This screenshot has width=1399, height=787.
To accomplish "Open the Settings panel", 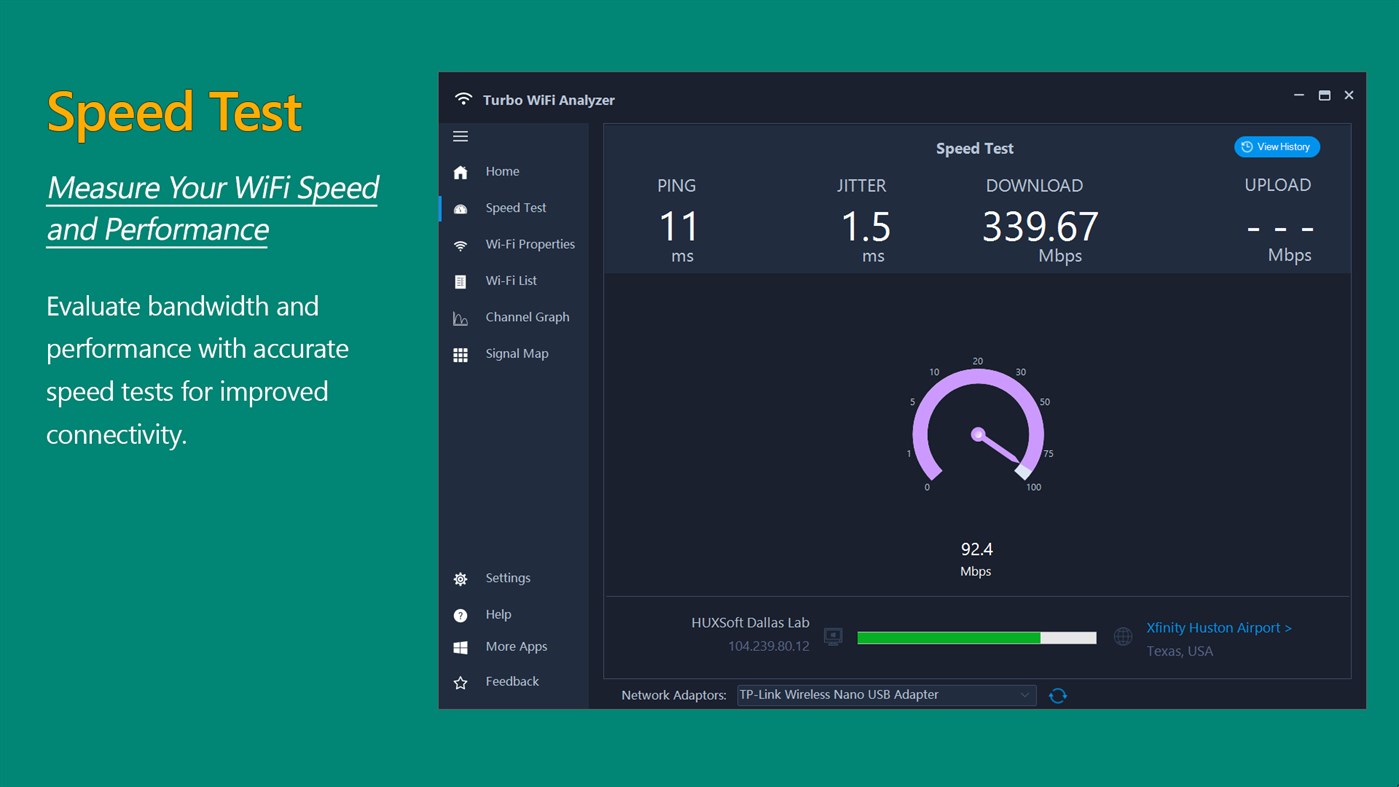I will (507, 578).
